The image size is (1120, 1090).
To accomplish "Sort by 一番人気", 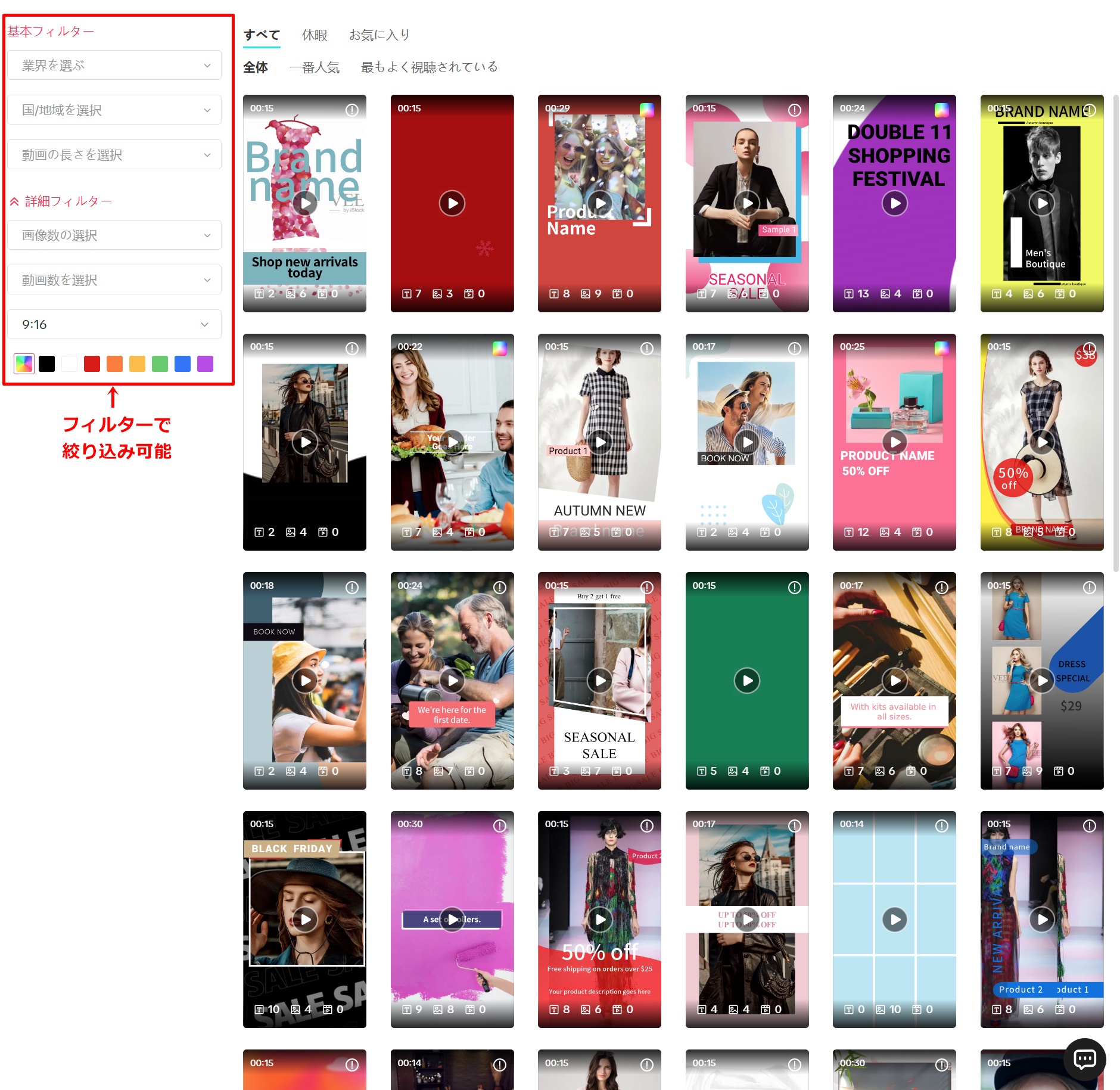I will pyautogui.click(x=315, y=67).
